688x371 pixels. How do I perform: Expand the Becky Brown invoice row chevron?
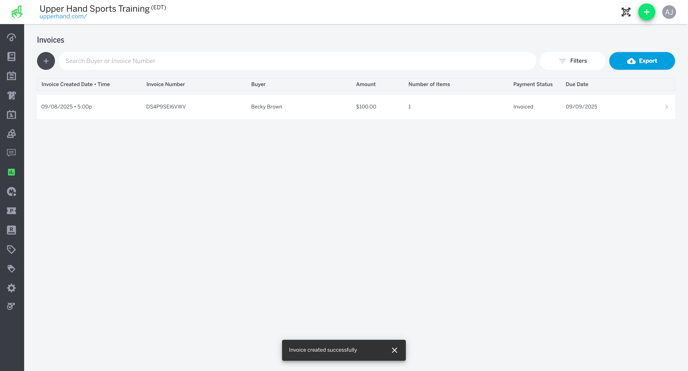tap(666, 107)
